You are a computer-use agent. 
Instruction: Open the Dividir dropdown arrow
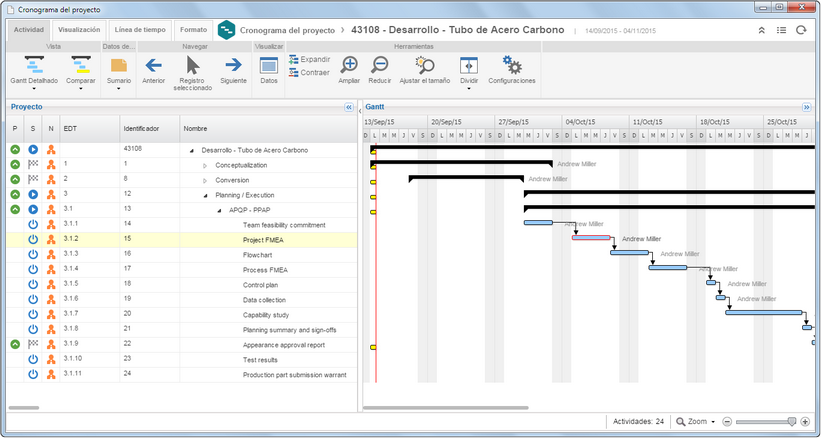(x=469, y=88)
